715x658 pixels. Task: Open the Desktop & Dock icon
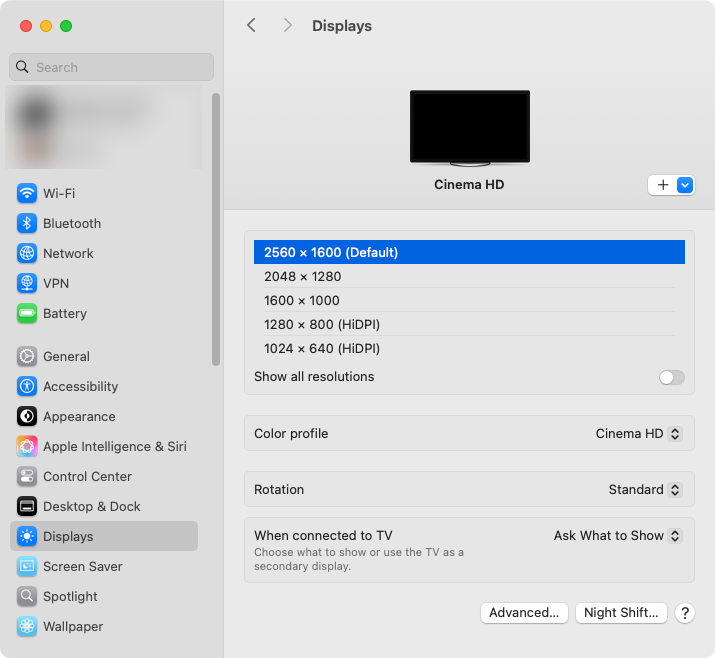click(x=27, y=506)
